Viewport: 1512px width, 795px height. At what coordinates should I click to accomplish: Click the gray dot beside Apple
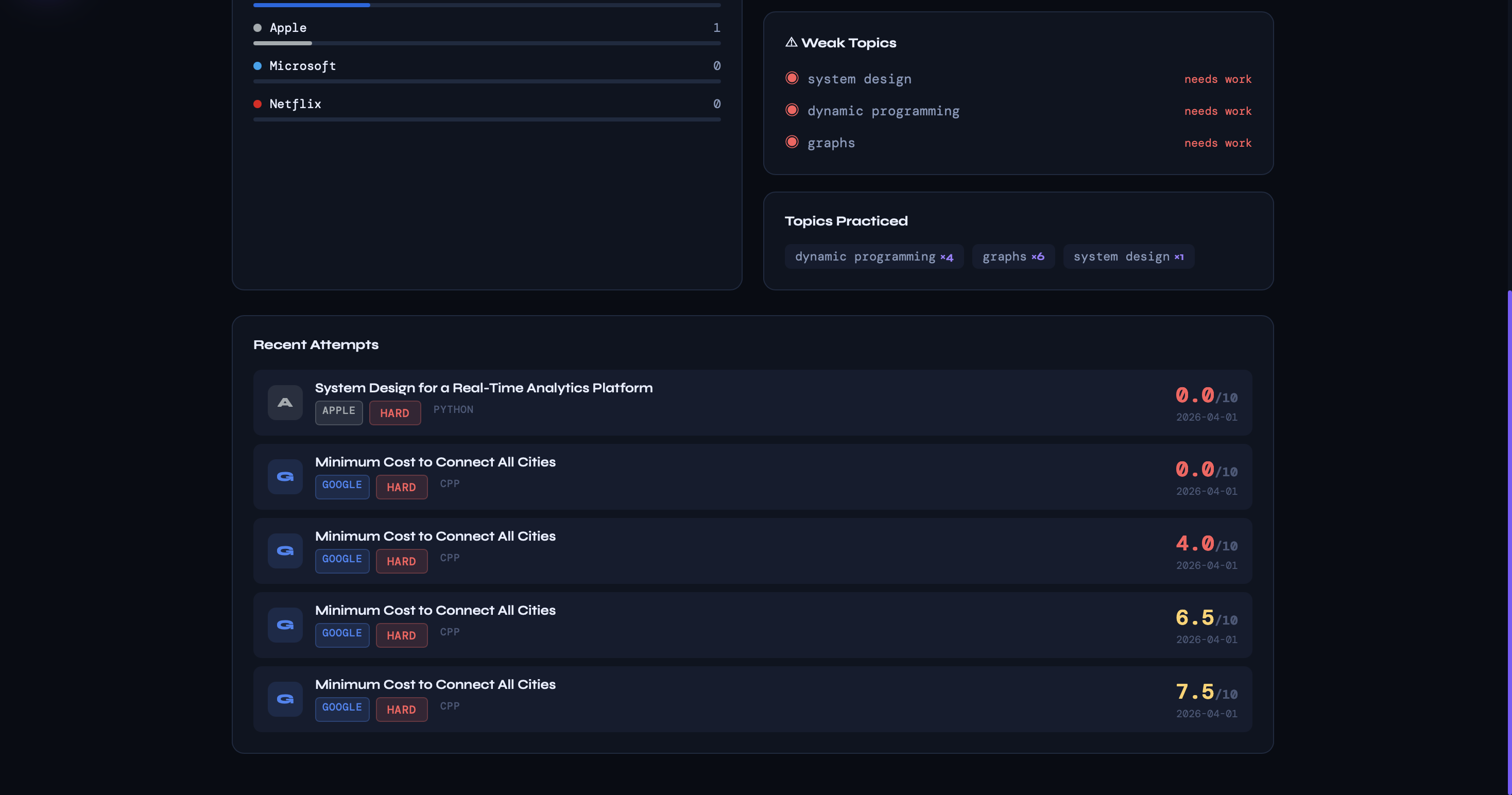(x=257, y=28)
